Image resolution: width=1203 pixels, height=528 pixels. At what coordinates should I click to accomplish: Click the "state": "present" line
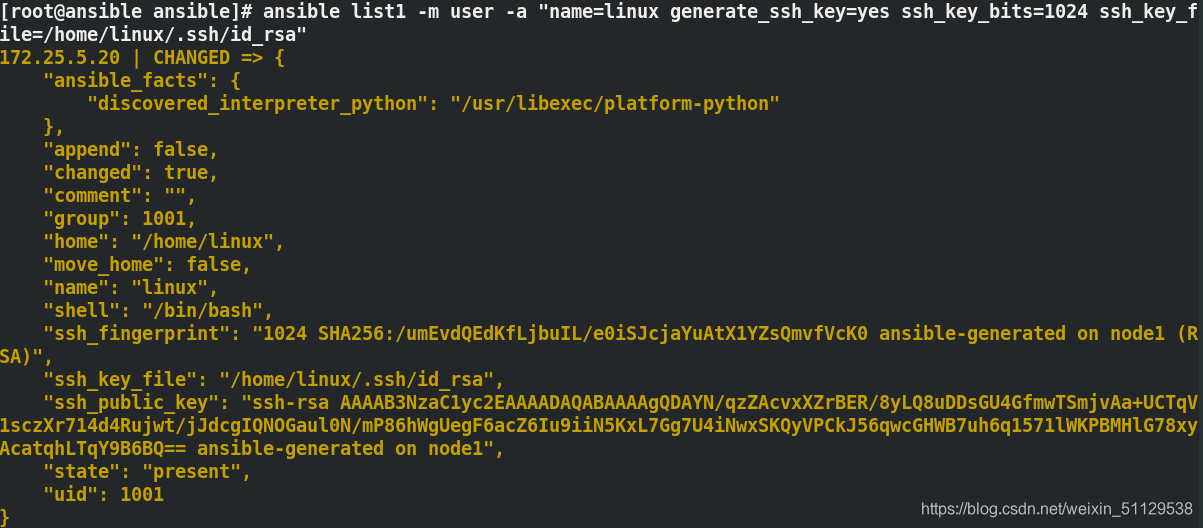click(x=147, y=472)
